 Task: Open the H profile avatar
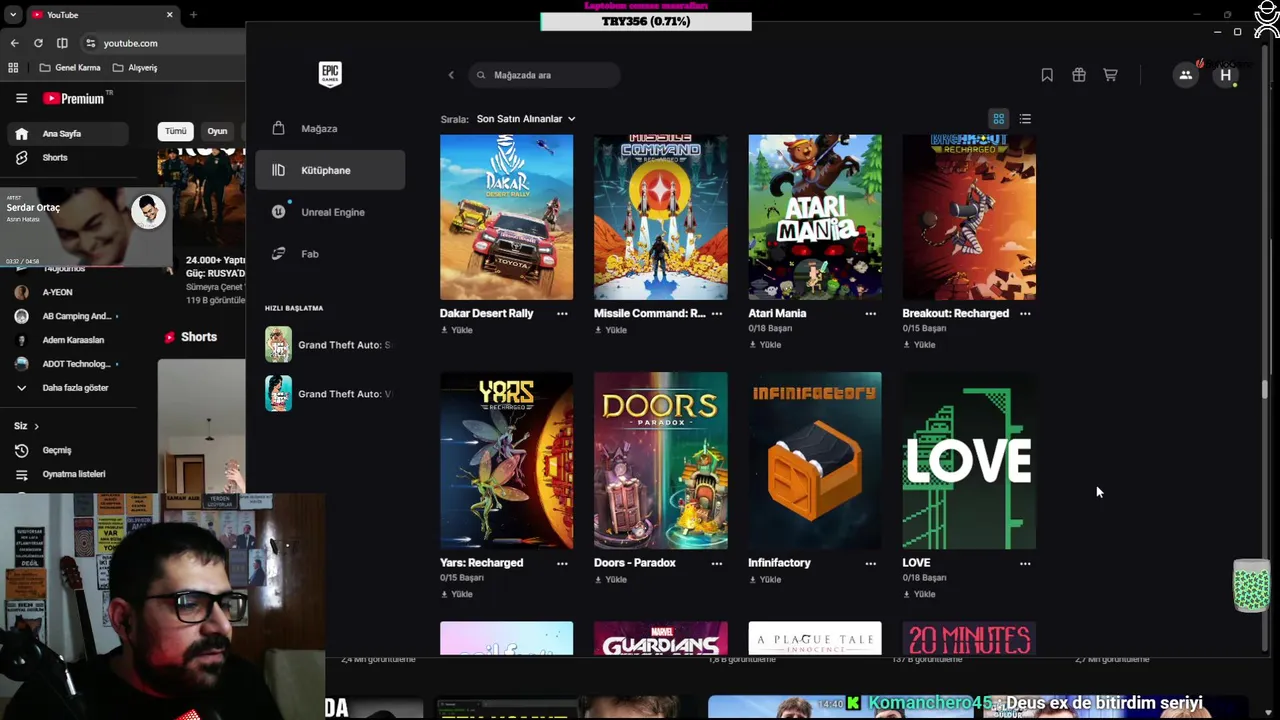[x=1226, y=75]
